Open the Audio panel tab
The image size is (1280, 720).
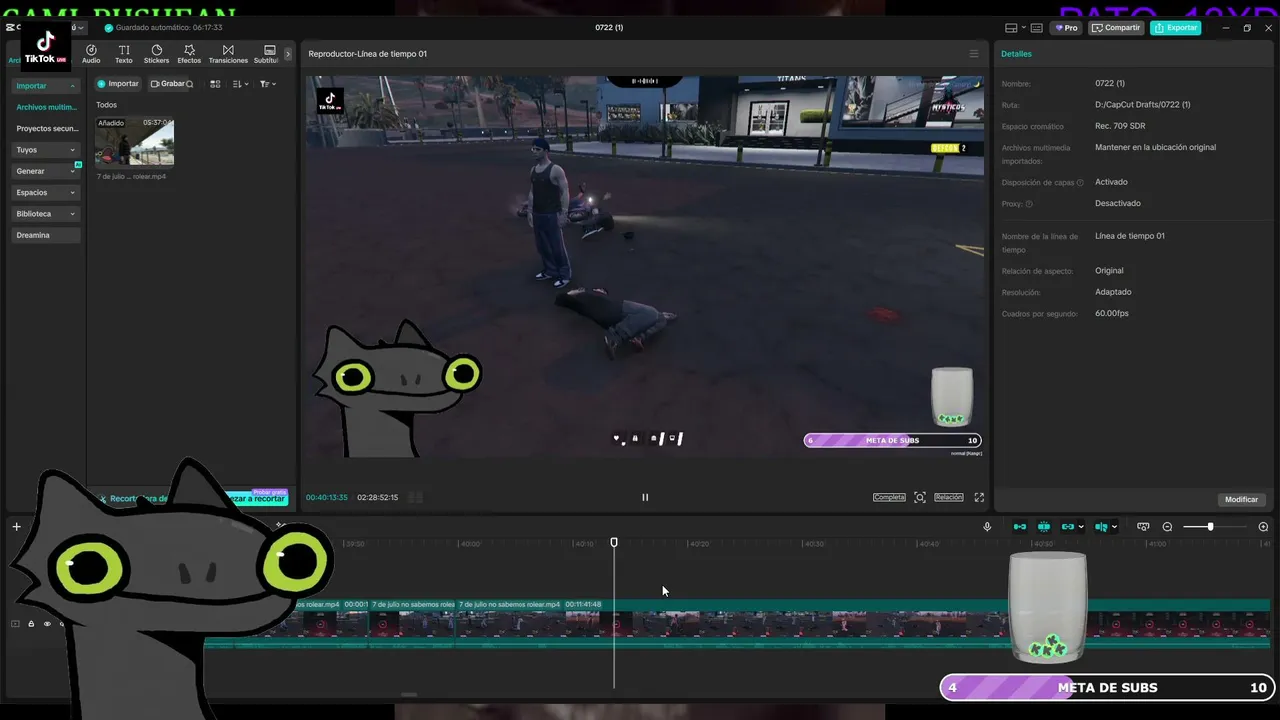[x=91, y=54]
